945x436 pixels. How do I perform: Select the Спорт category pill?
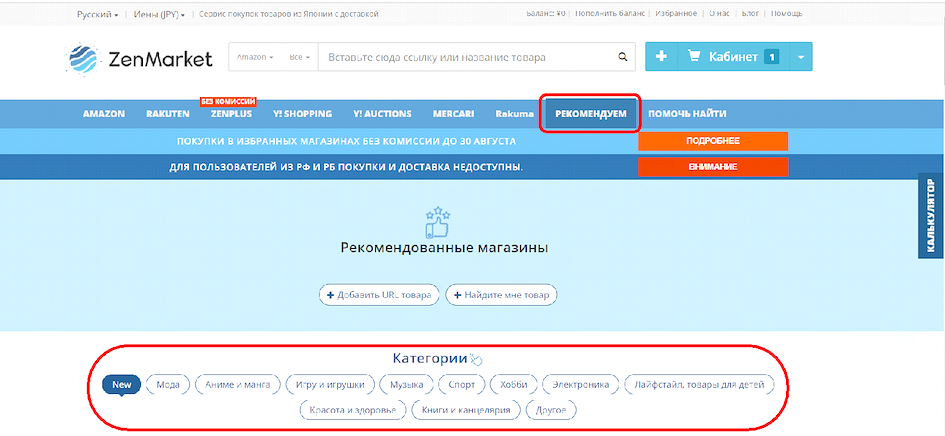462,384
